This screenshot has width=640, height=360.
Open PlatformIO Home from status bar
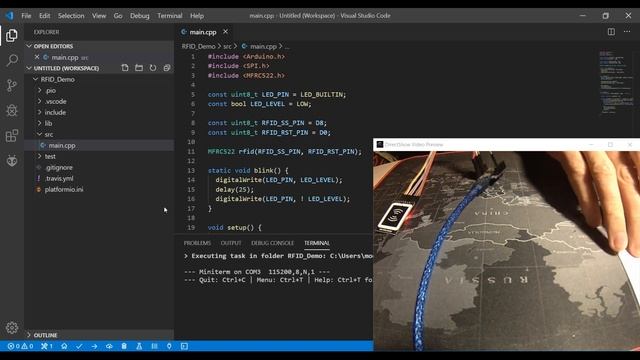coord(64,346)
